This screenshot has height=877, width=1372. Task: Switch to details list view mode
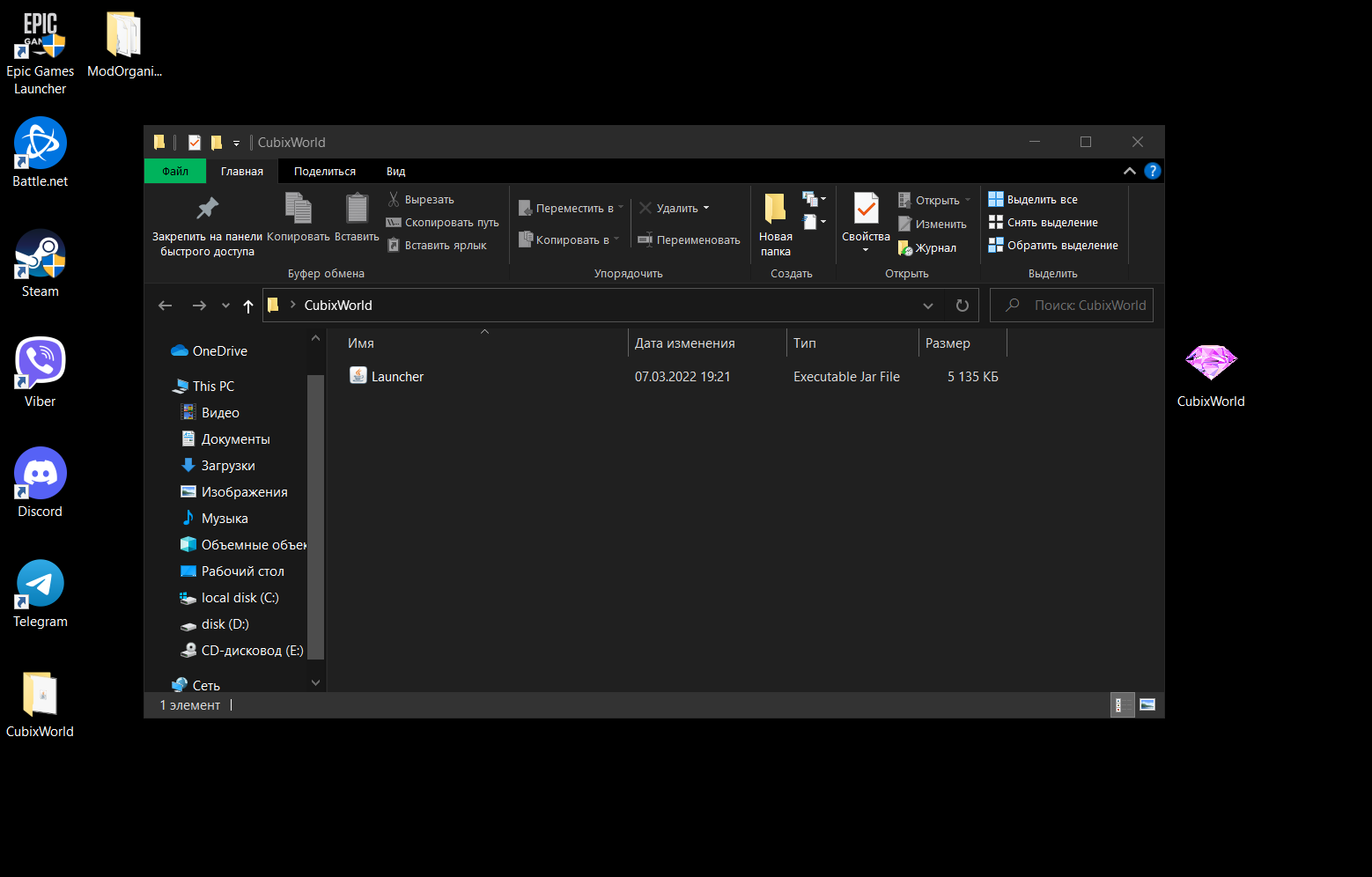point(1121,704)
